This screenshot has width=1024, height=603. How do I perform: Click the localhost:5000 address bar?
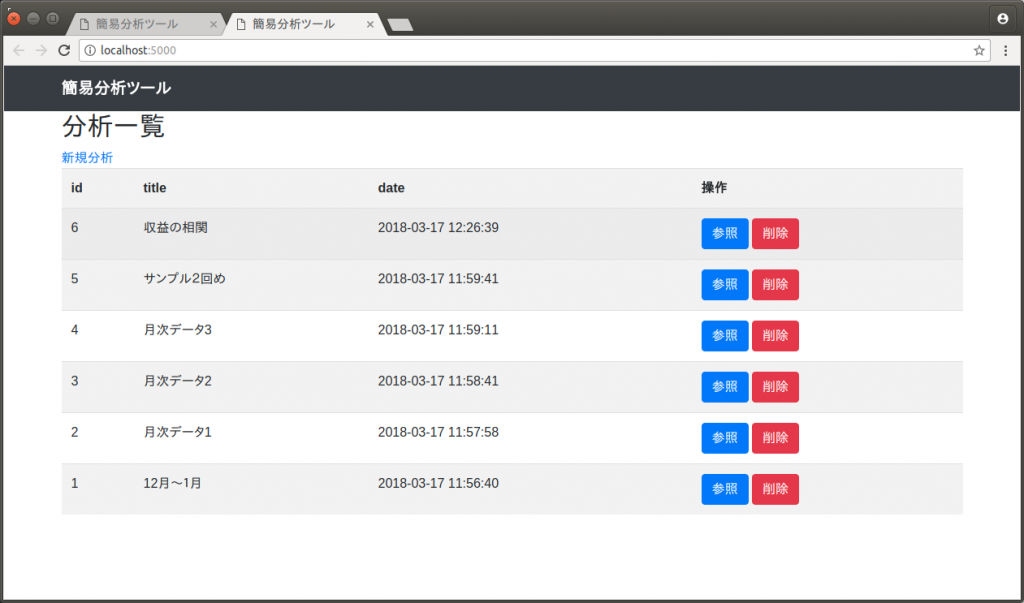pos(500,50)
